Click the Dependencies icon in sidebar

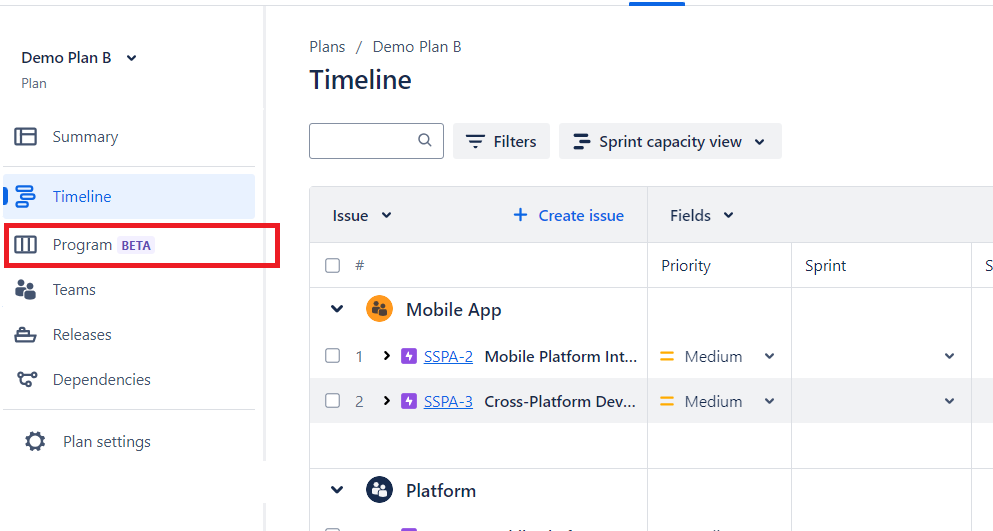click(25, 380)
